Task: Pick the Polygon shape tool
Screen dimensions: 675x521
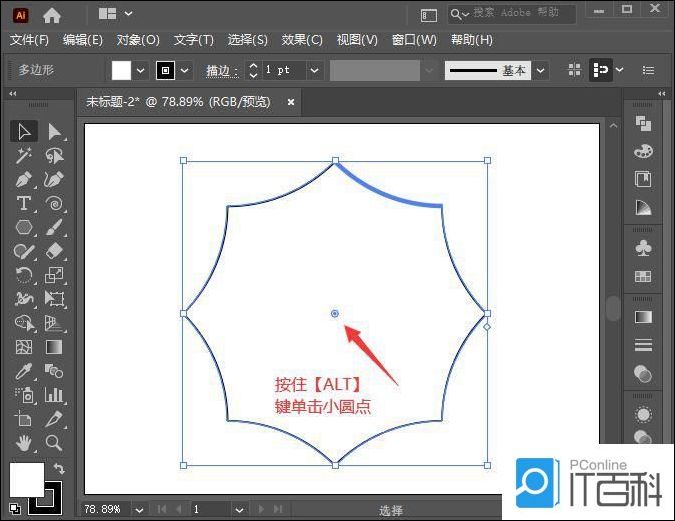Action: click(x=24, y=228)
